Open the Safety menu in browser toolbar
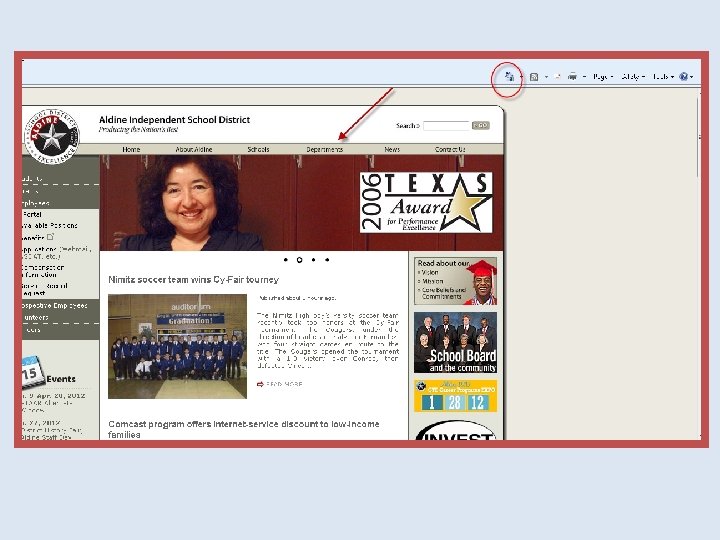Viewport: 720px width, 540px height. [x=633, y=77]
